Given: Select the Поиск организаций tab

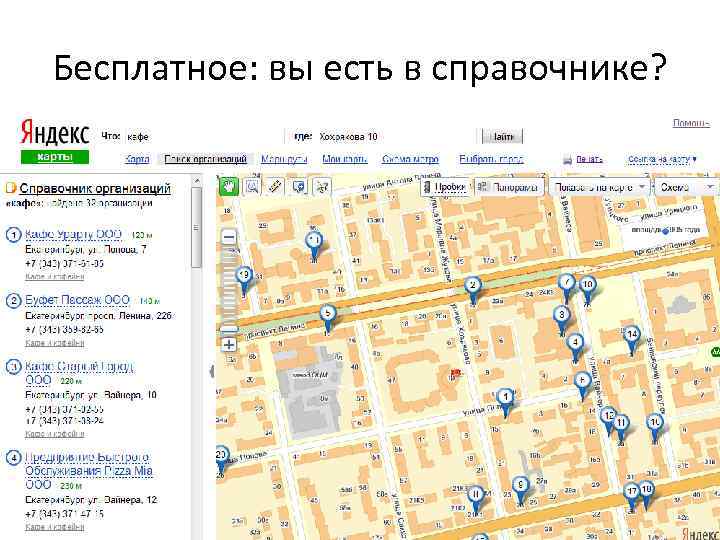Looking at the screenshot, I should click(205, 159).
